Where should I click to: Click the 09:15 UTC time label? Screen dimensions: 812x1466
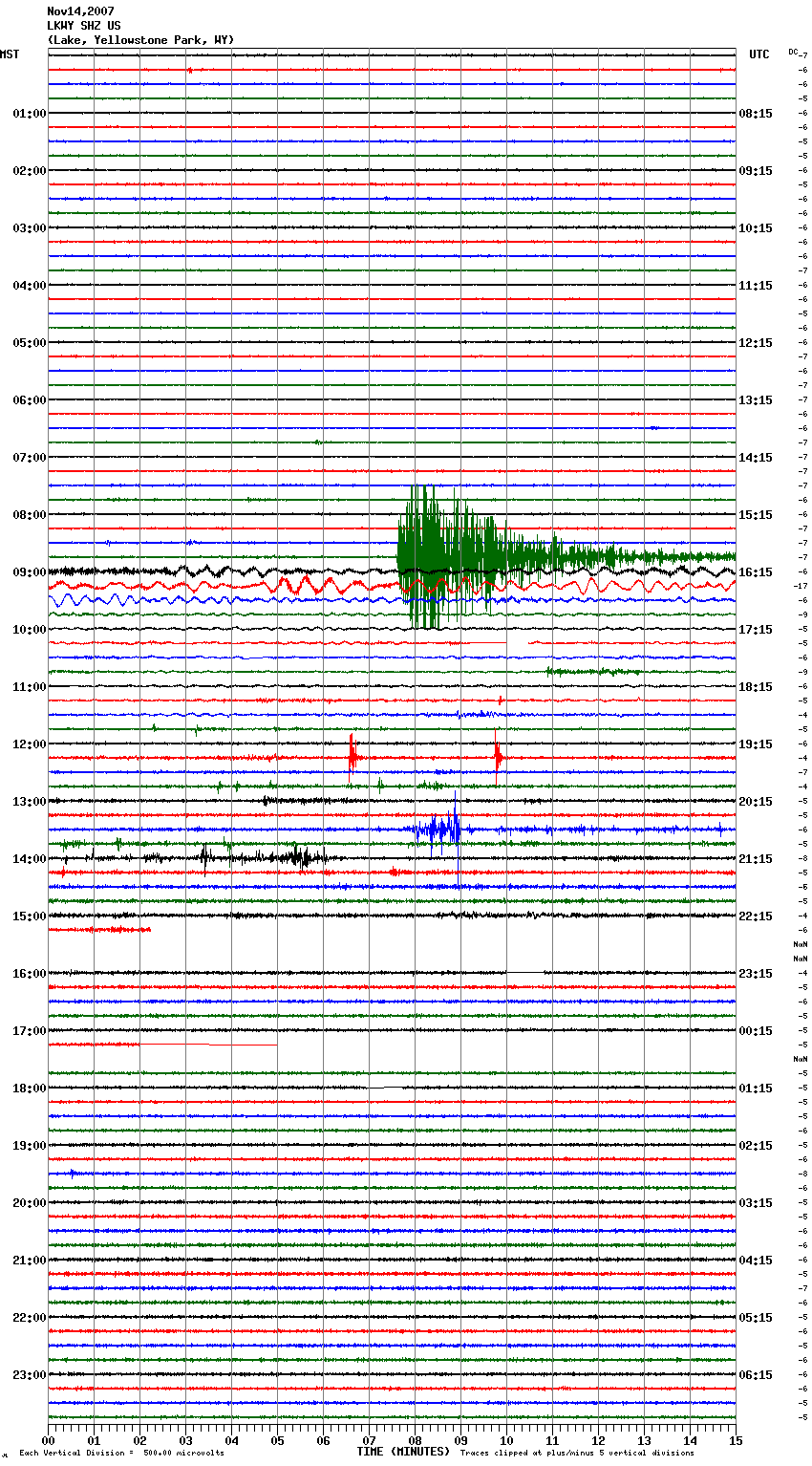click(x=756, y=171)
